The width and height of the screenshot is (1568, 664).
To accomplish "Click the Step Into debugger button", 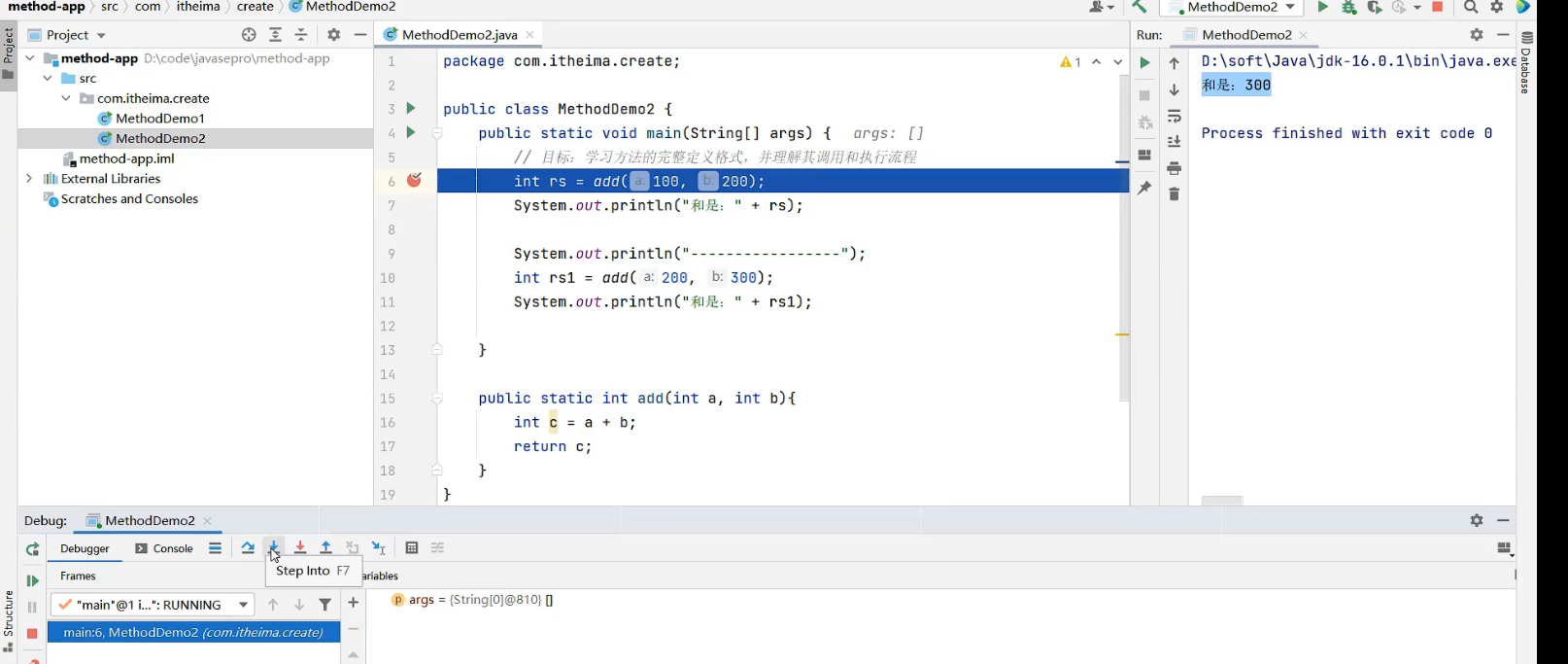I will tap(274, 547).
